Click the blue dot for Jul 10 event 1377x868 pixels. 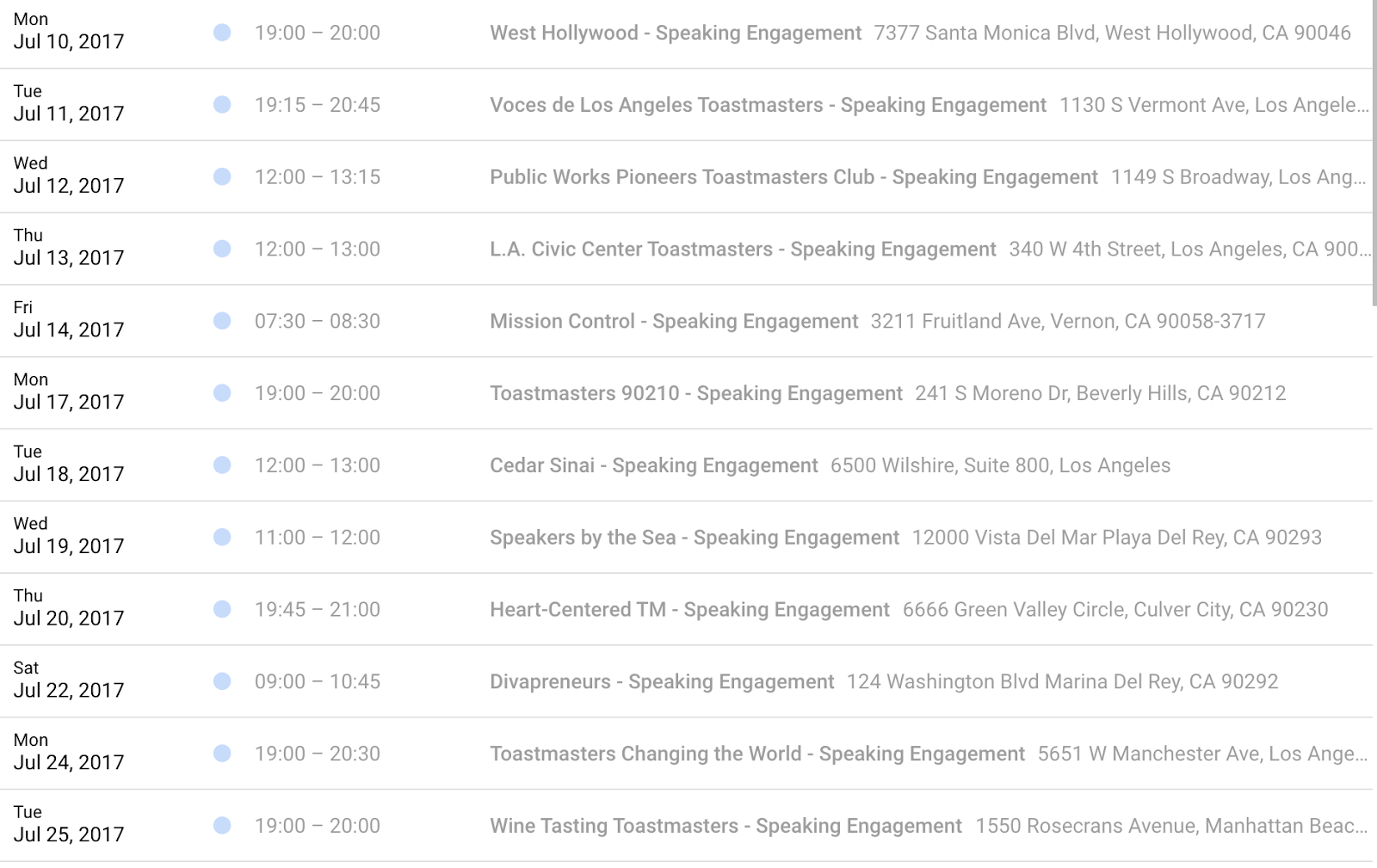[222, 33]
